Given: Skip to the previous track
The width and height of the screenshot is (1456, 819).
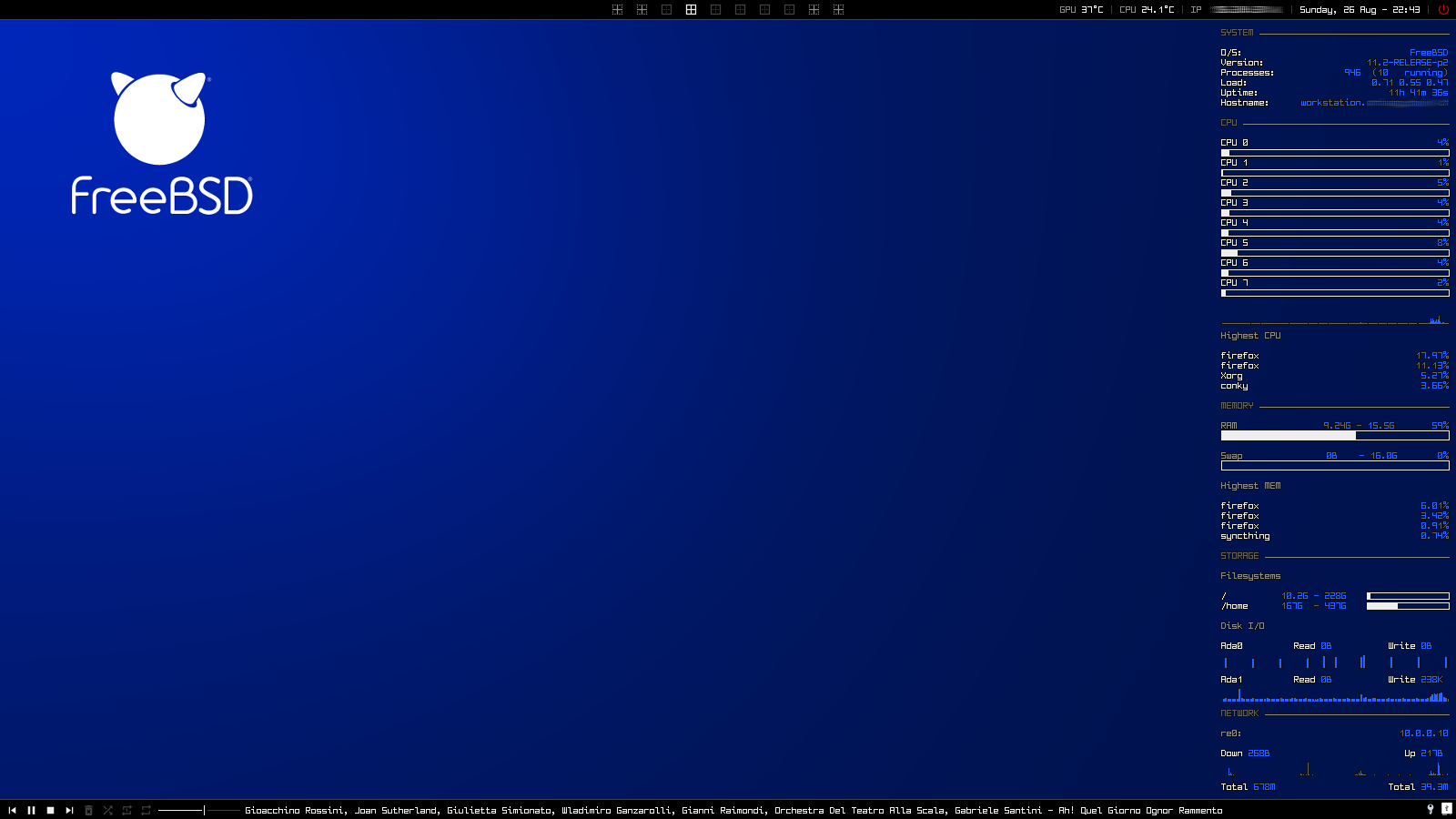Looking at the screenshot, I should pos(12,810).
